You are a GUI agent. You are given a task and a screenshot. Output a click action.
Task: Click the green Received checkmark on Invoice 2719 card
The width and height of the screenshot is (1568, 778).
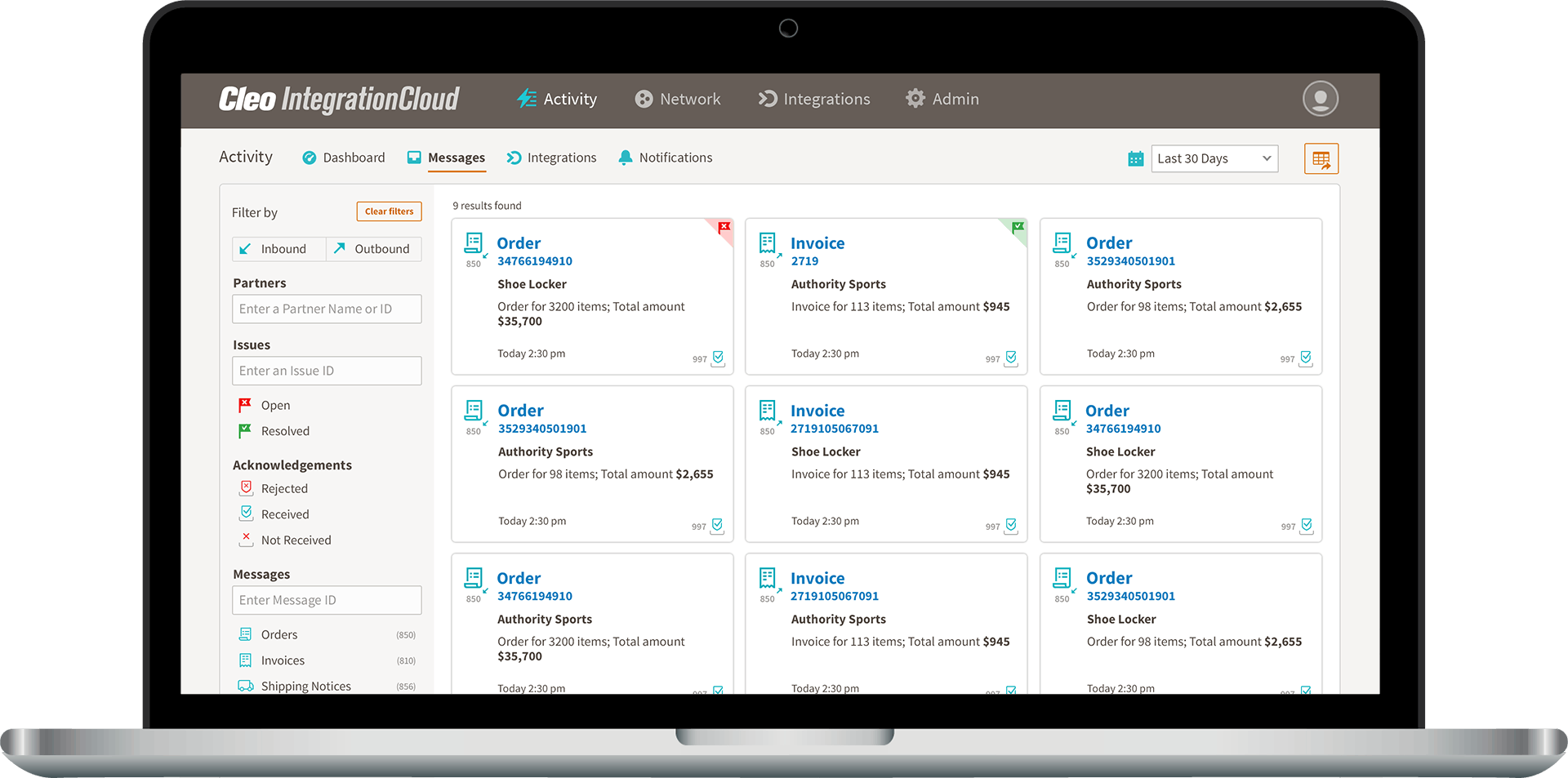[x=1011, y=358]
